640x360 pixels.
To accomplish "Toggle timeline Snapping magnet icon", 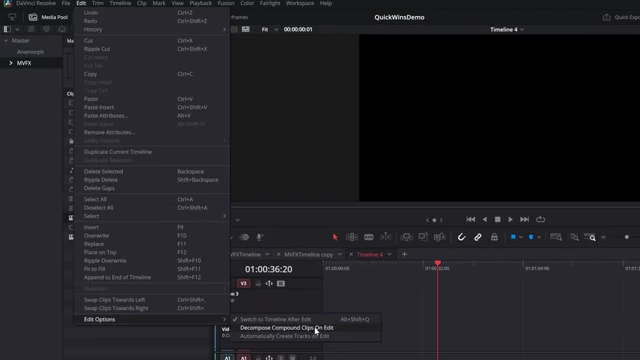I will click(x=461, y=237).
